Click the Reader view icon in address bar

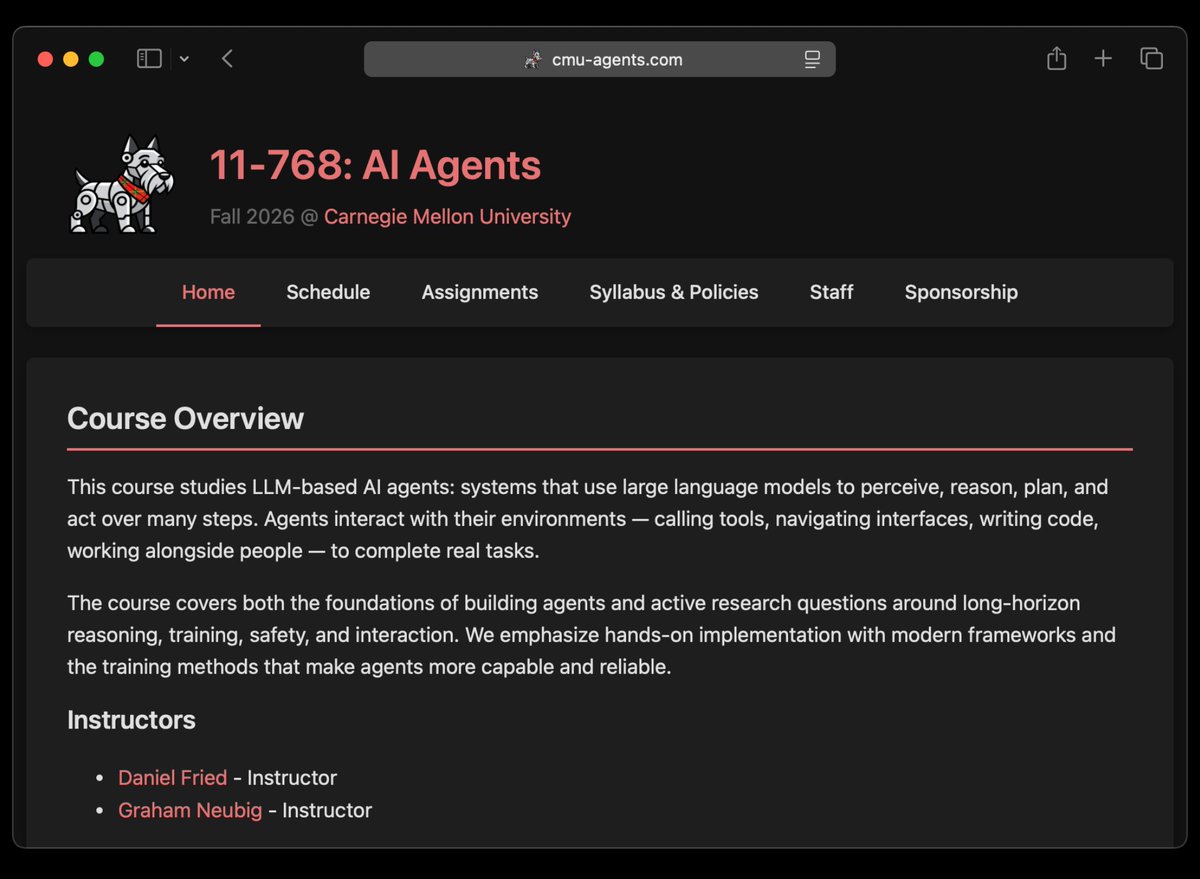(812, 60)
